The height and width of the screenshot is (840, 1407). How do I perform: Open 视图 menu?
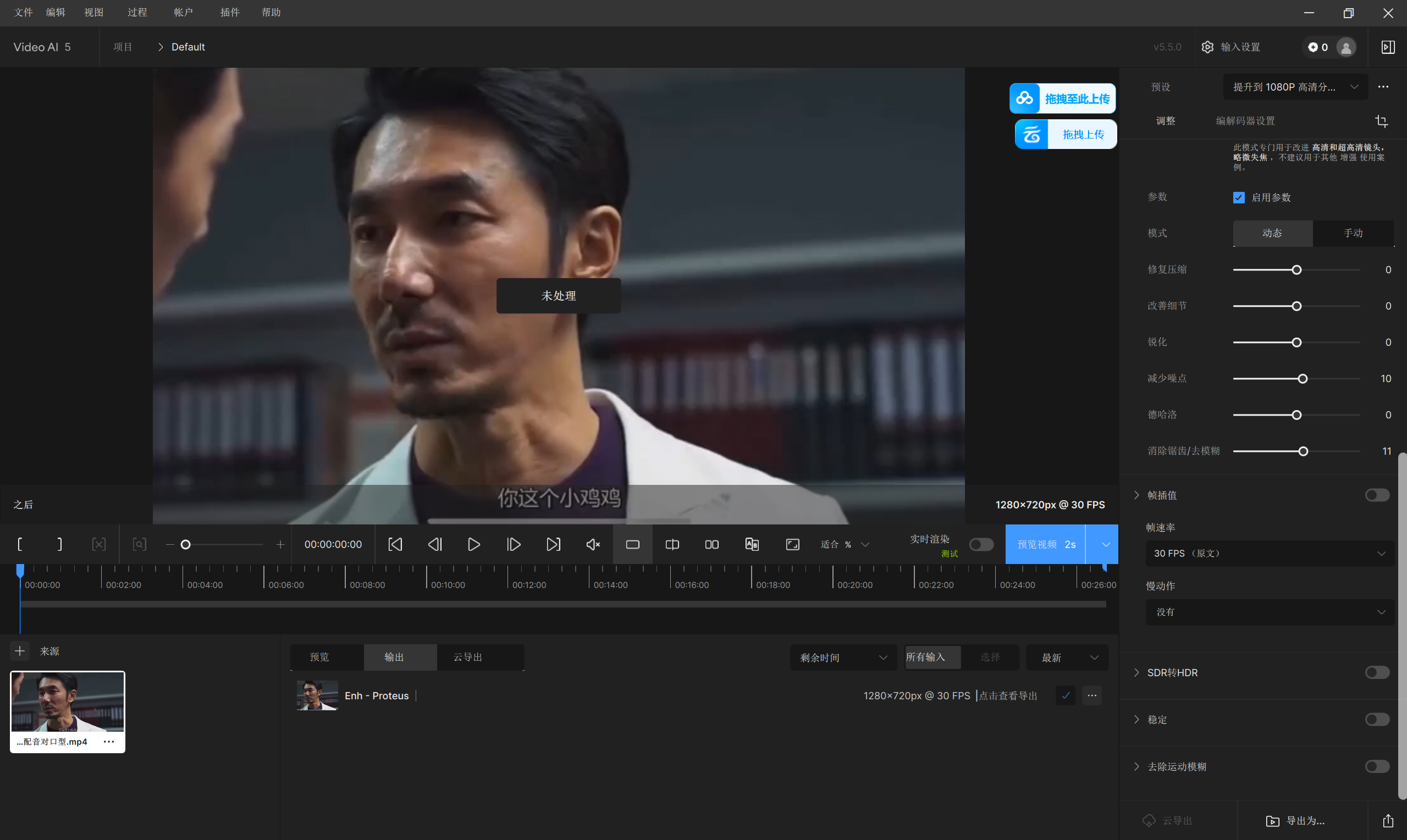(x=94, y=13)
